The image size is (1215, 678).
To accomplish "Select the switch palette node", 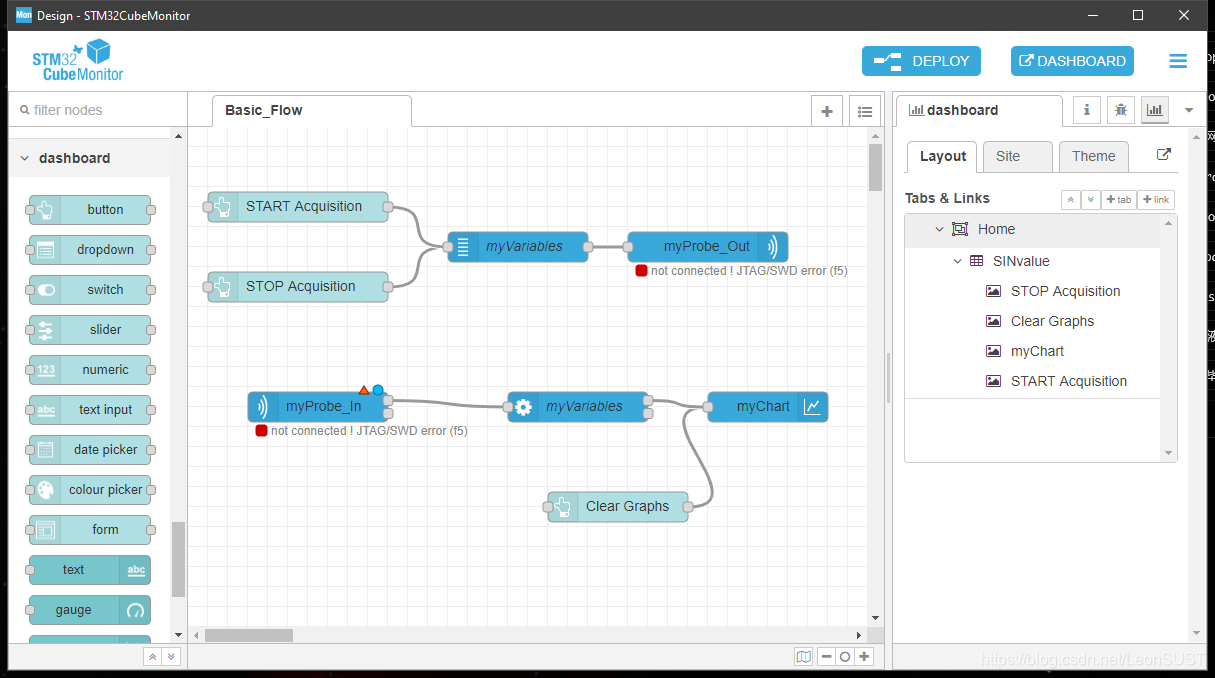I will [90, 290].
